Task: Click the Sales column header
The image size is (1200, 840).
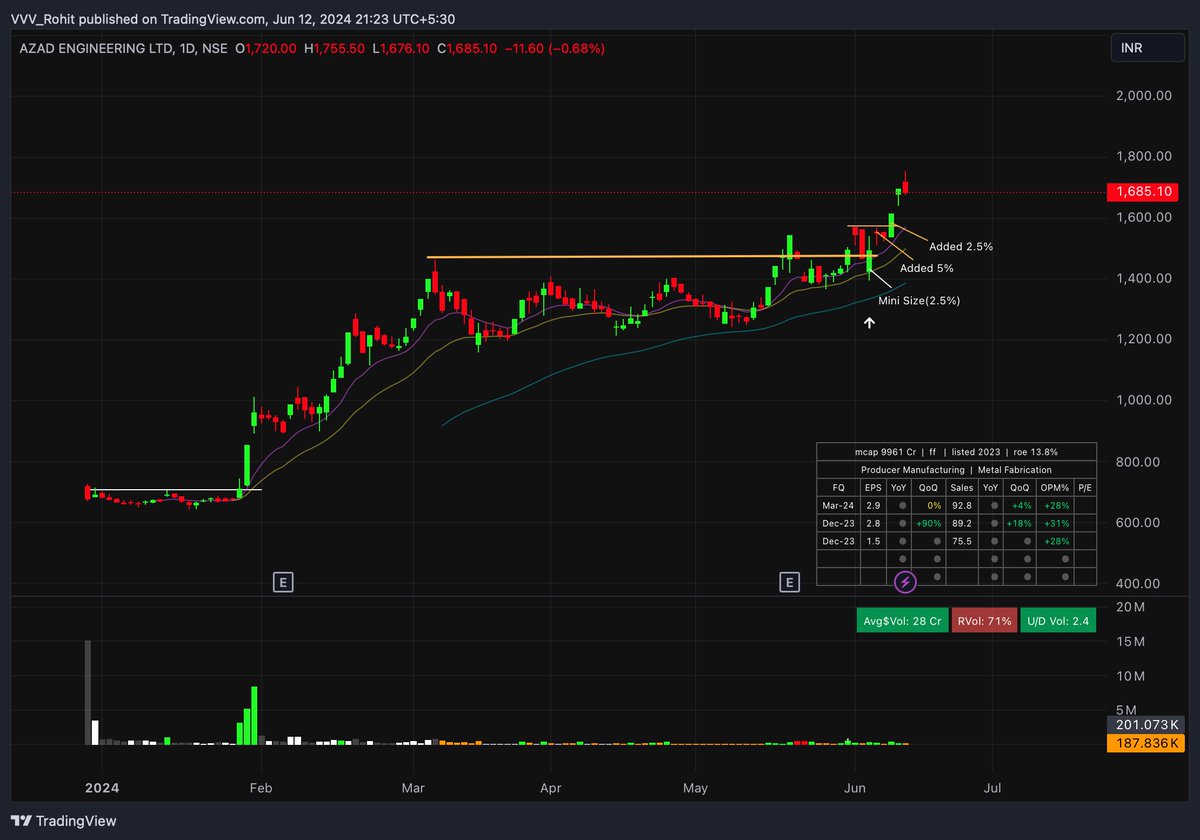Action: [961, 488]
